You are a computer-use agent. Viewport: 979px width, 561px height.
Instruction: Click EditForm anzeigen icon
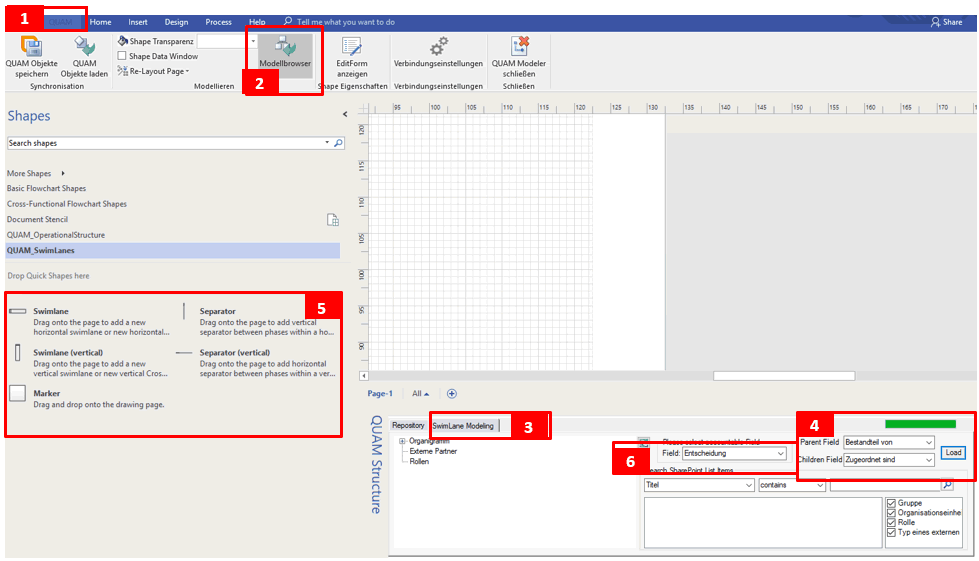(x=351, y=47)
